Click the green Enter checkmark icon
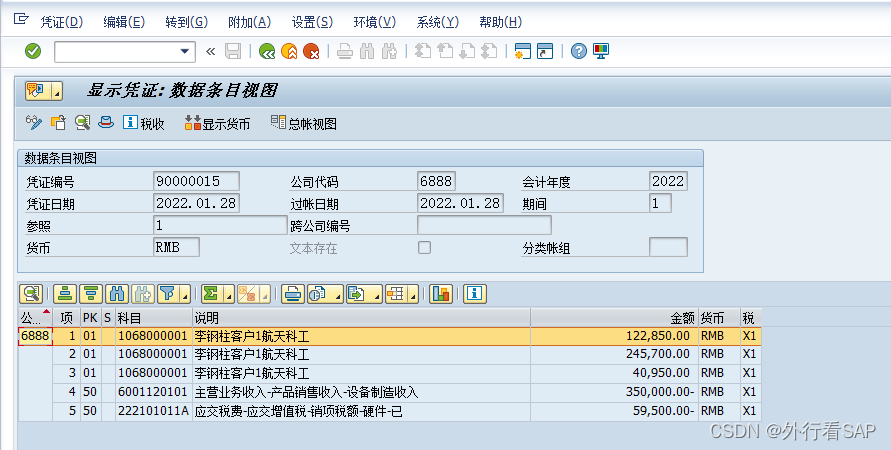 [x=33, y=51]
